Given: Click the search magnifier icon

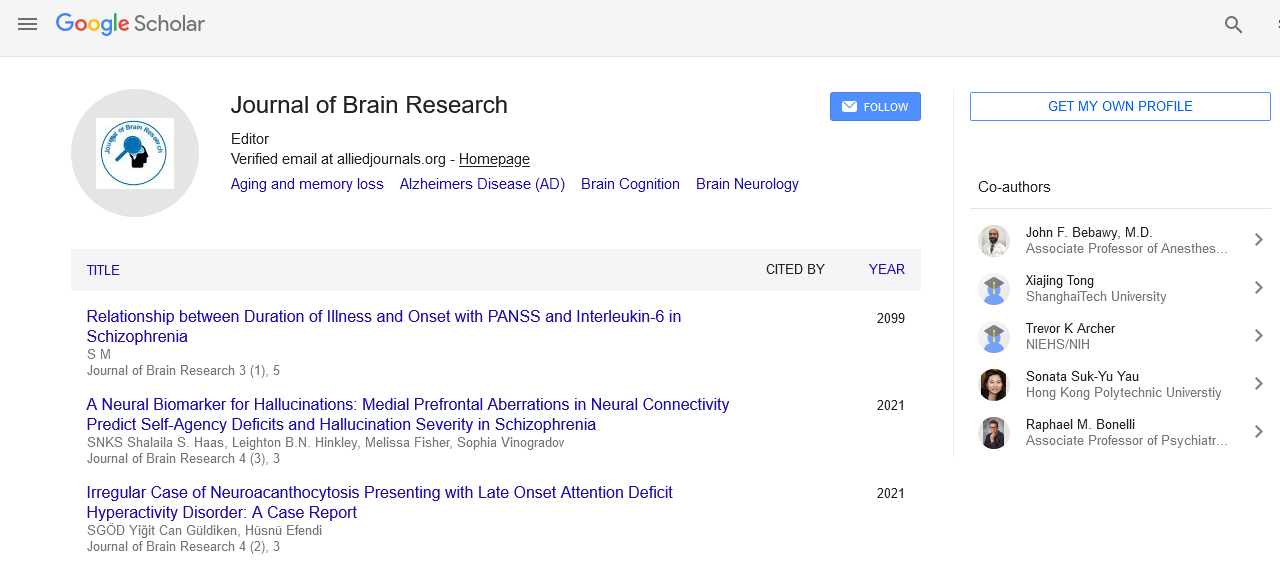Looking at the screenshot, I should 1233,25.
